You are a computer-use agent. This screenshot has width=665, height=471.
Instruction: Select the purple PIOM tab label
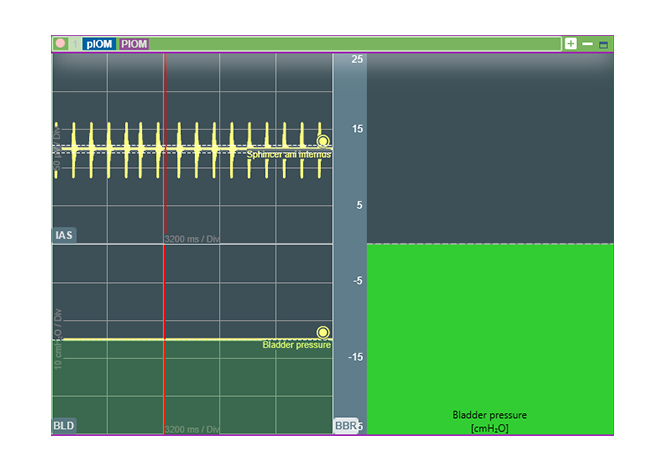click(x=134, y=44)
